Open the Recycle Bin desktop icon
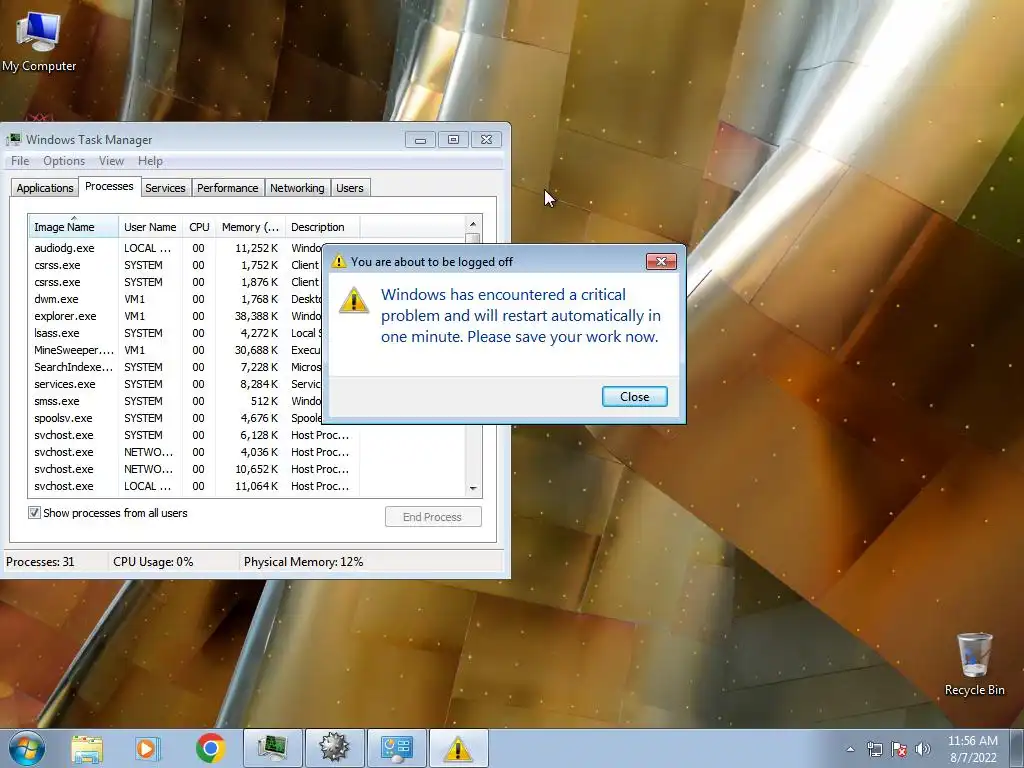The image size is (1024, 768). (x=974, y=664)
